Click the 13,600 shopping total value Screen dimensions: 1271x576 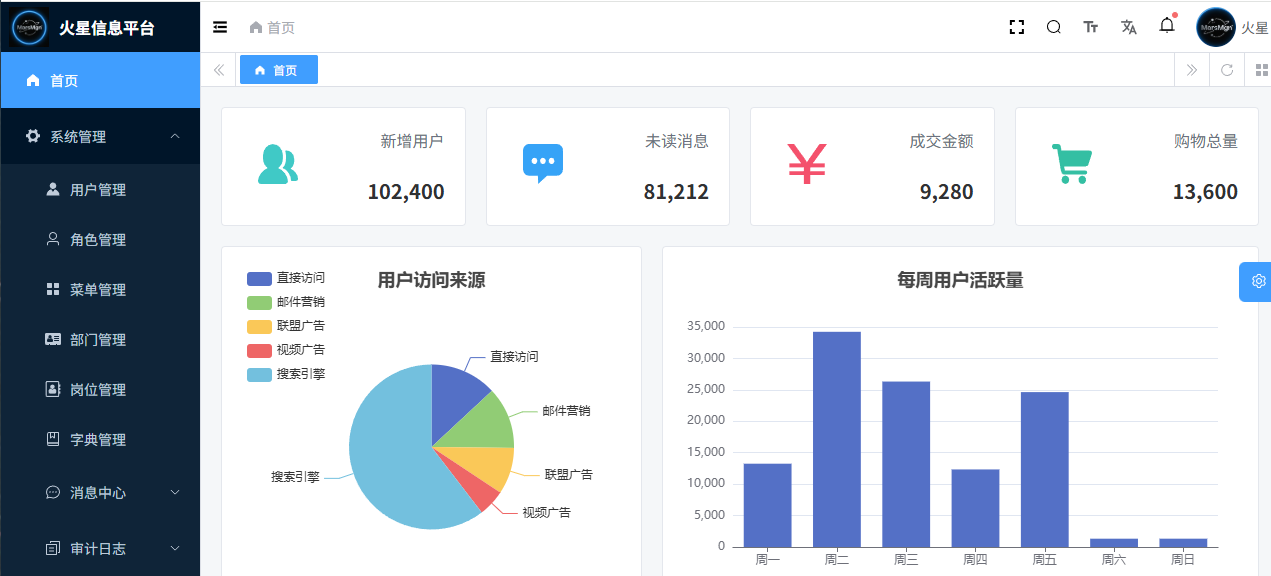tap(1205, 192)
